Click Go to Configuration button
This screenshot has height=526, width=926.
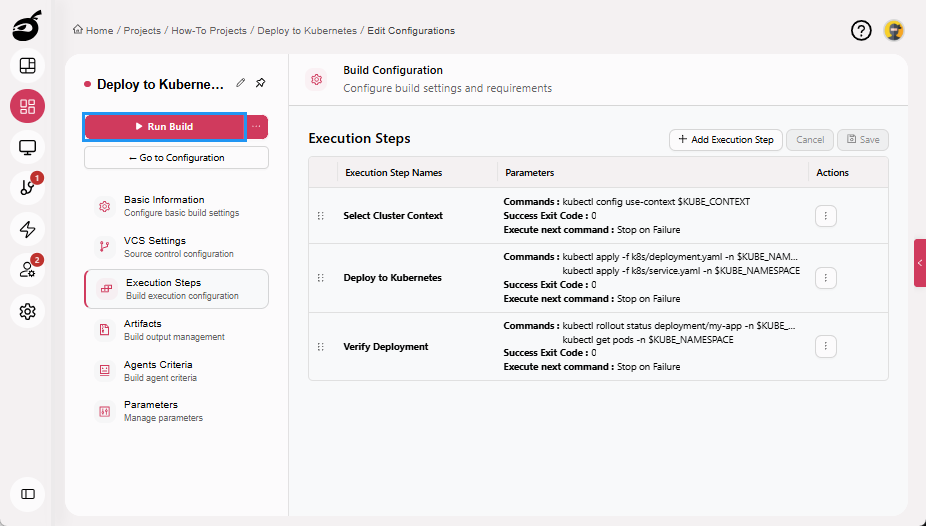(176, 158)
